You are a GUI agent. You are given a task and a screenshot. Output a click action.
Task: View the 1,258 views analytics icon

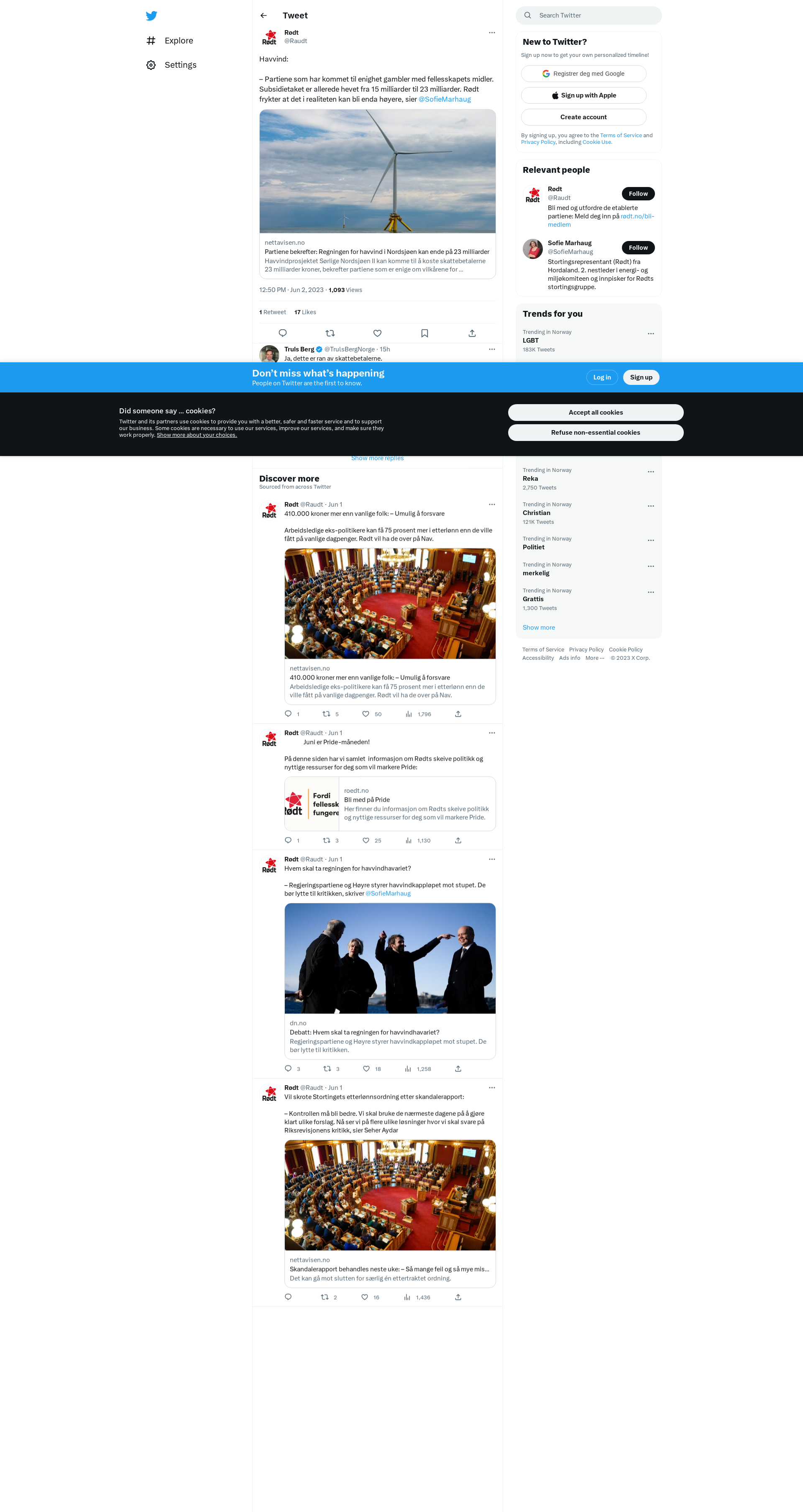[x=408, y=1069]
